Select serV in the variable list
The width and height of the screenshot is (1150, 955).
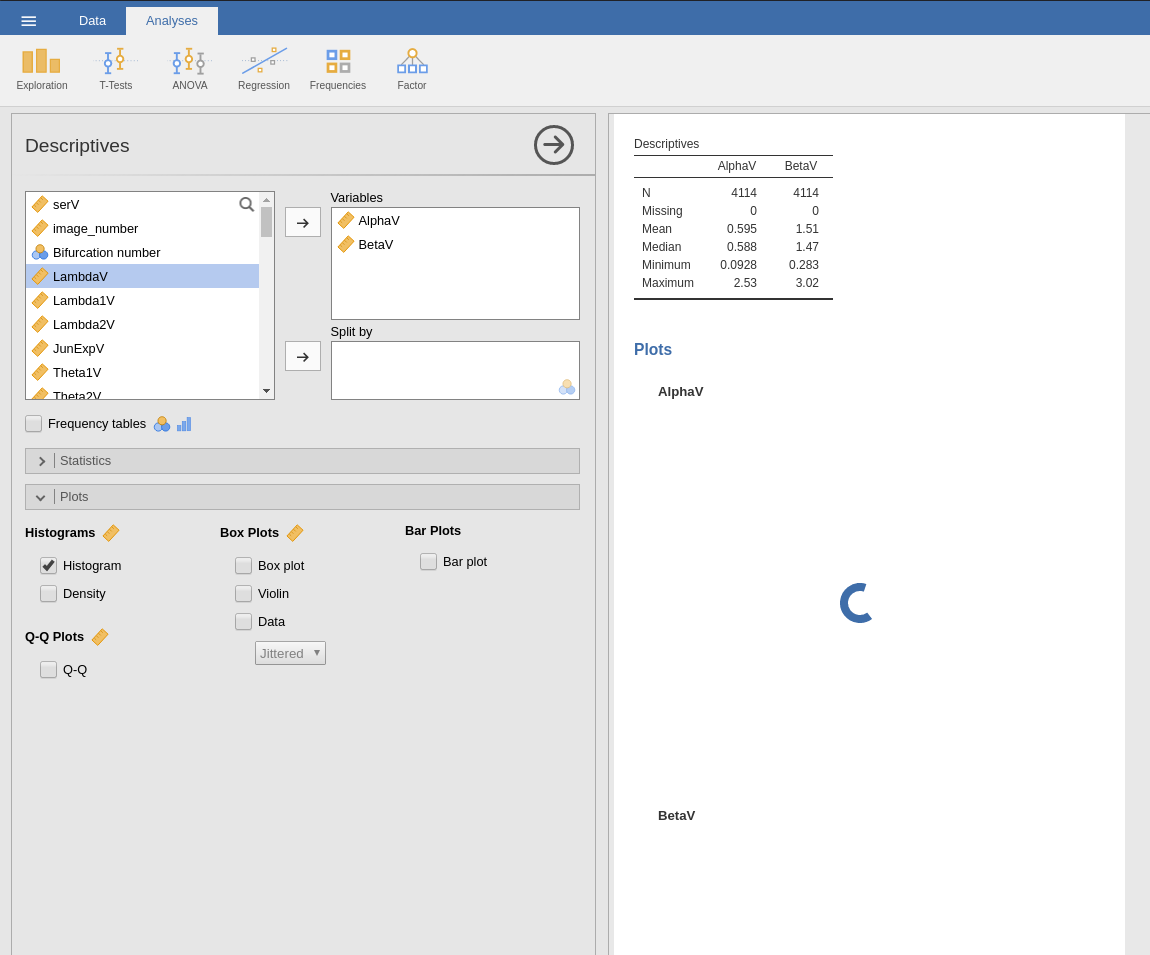(142, 205)
